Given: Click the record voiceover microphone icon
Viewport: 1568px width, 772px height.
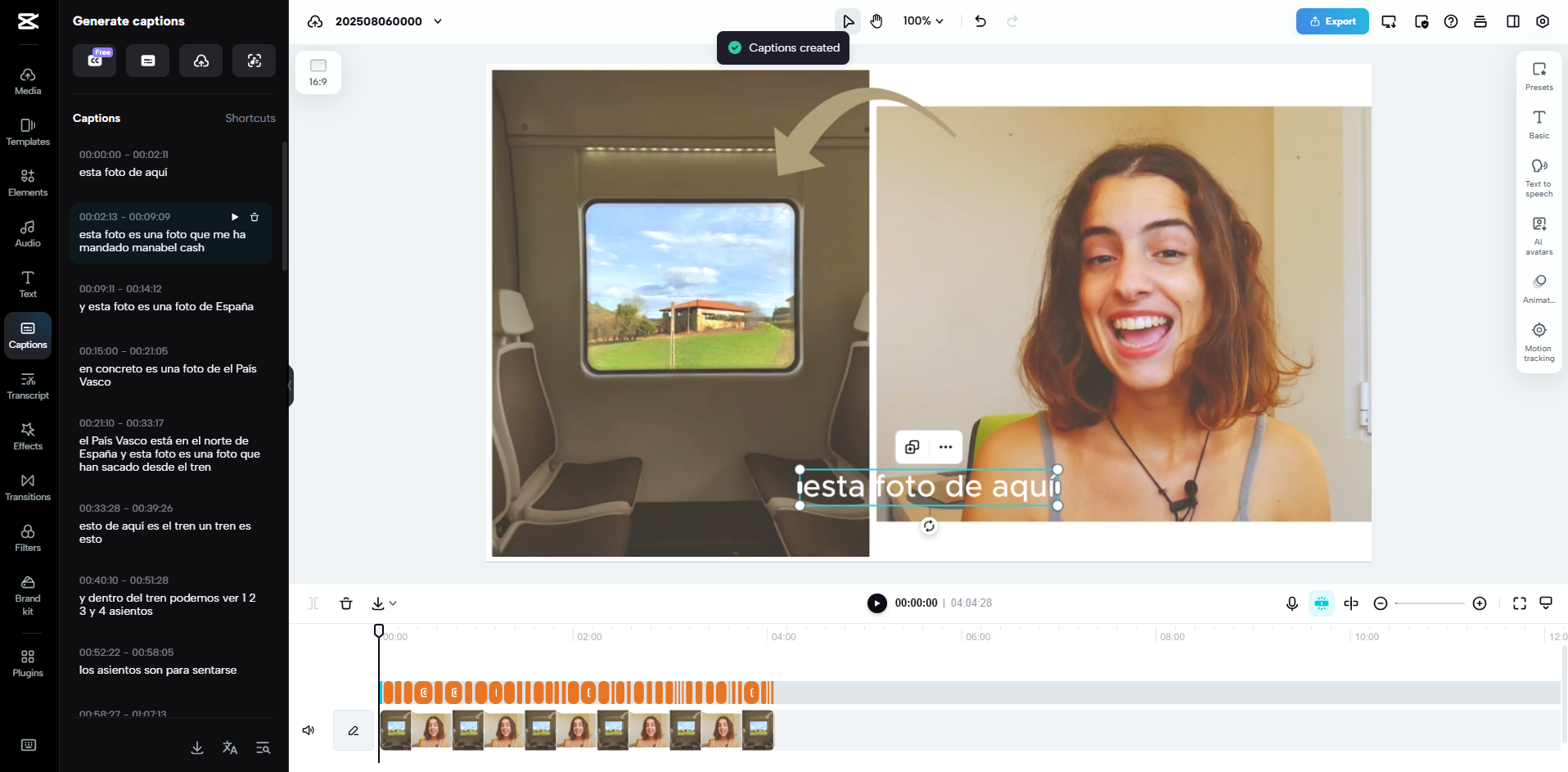Looking at the screenshot, I should pyautogui.click(x=1291, y=603).
